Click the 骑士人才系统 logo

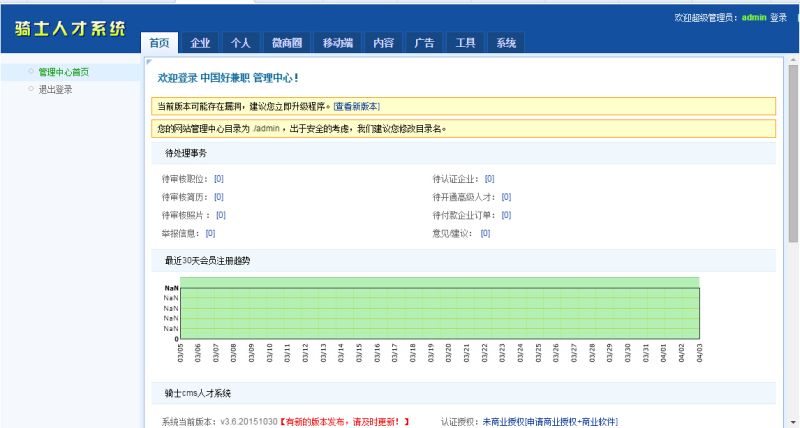(x=69, y=28)
